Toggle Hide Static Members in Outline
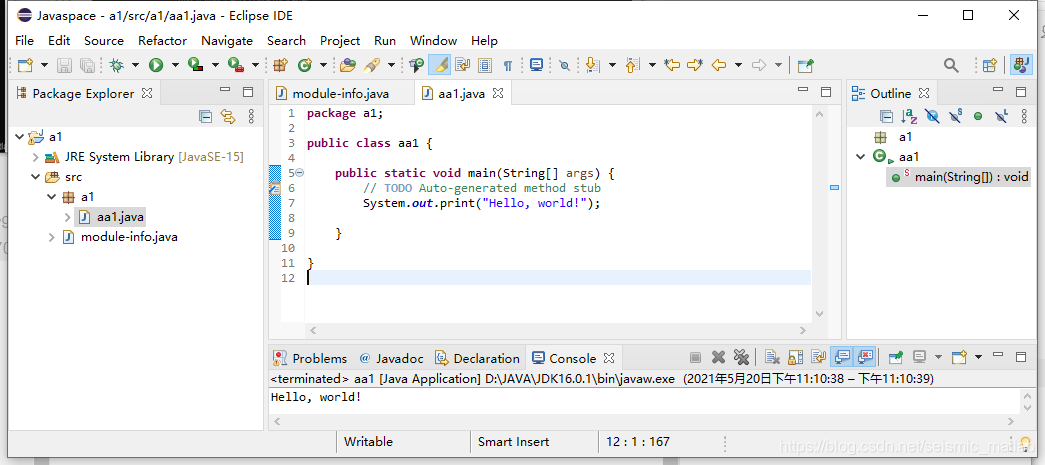The image size is (1045, 465). [955, 117]
